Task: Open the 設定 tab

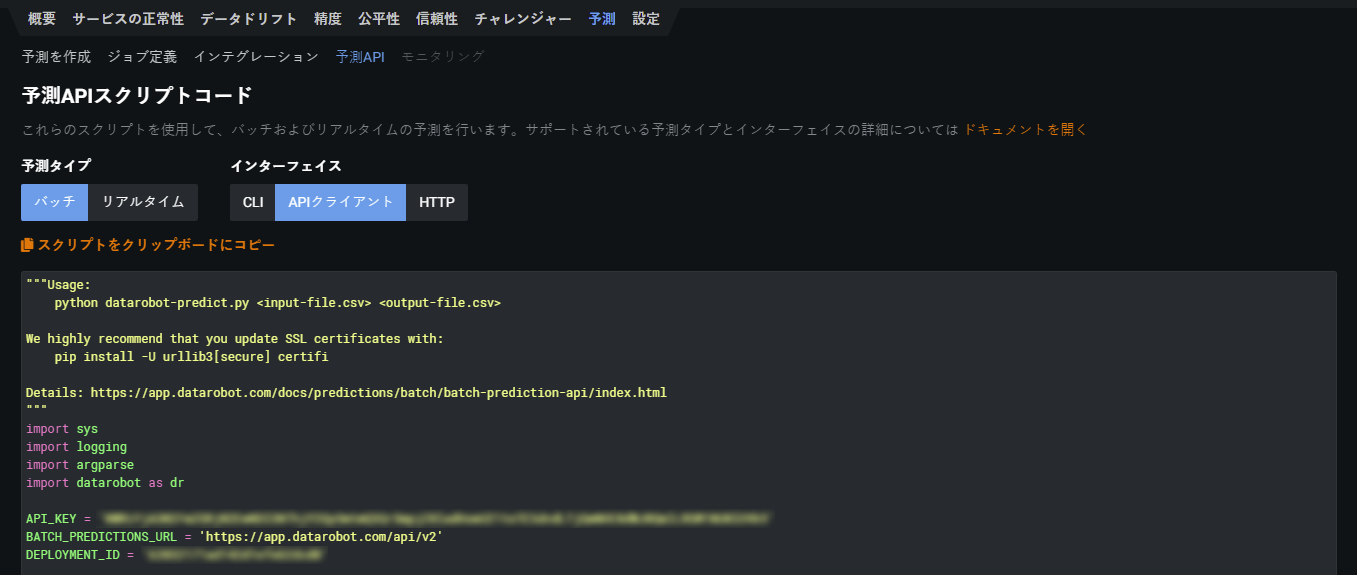Action: (646, 19)
